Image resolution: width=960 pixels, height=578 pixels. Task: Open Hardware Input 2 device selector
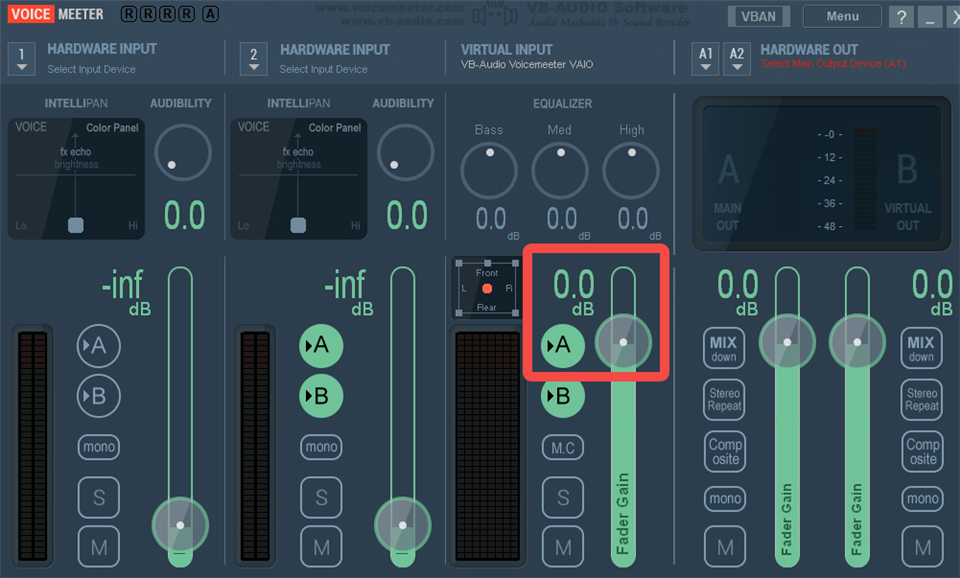pos(253,59)
